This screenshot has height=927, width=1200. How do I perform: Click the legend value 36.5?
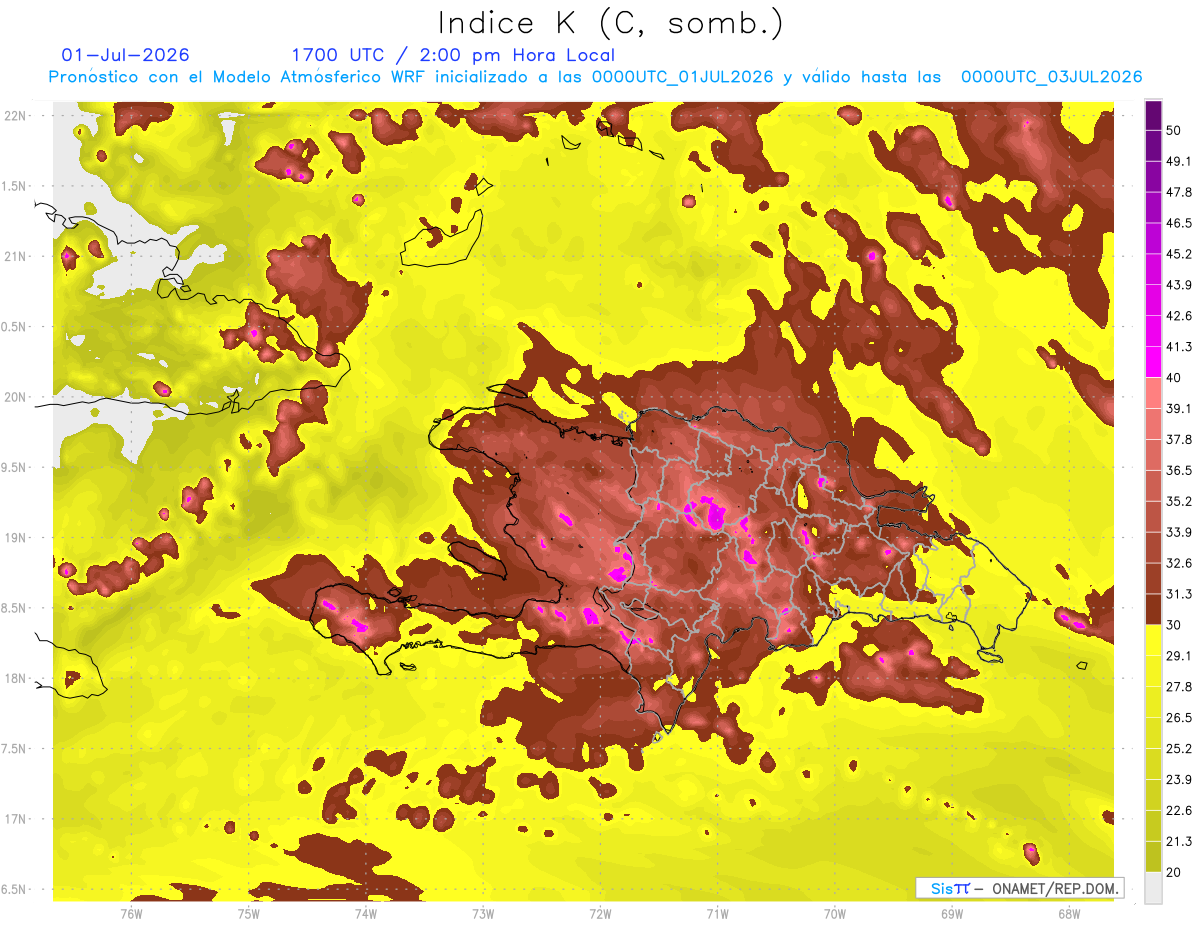point(1179,470)
